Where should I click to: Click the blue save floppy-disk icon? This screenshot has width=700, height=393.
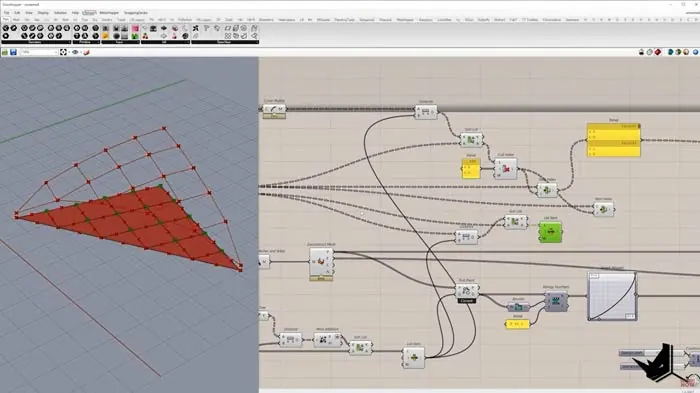tap(13, 52)
